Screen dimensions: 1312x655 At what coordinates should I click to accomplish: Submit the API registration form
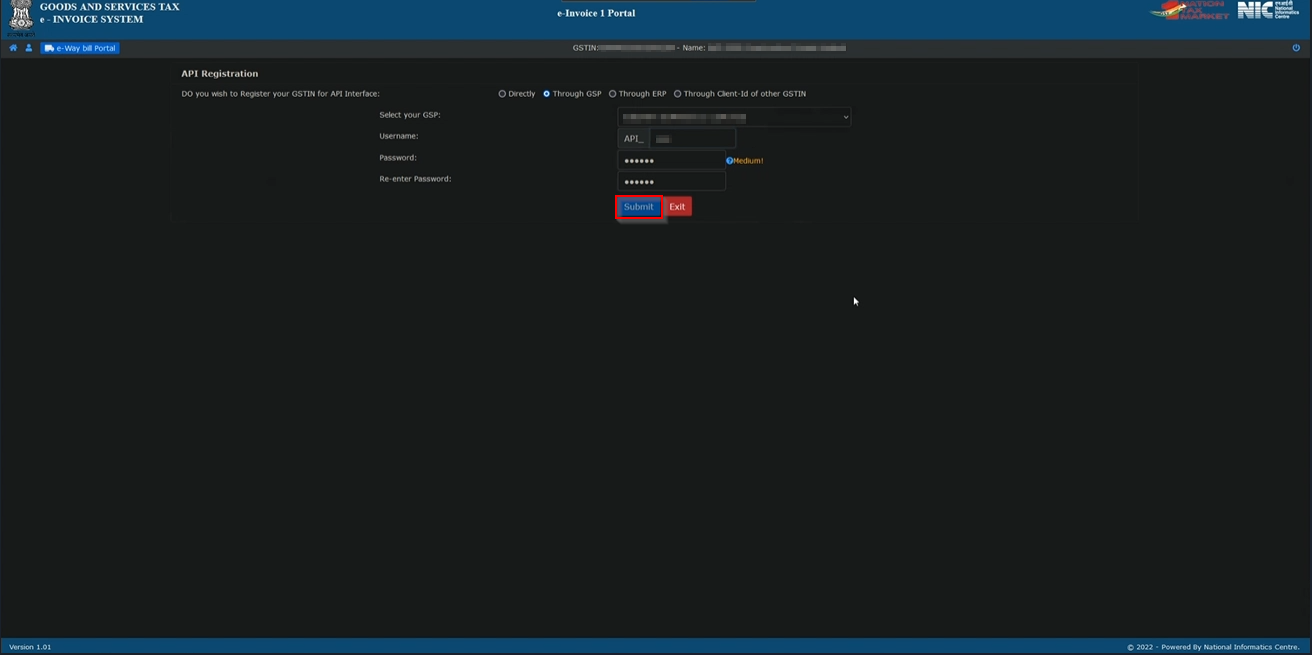pos(639,206)
